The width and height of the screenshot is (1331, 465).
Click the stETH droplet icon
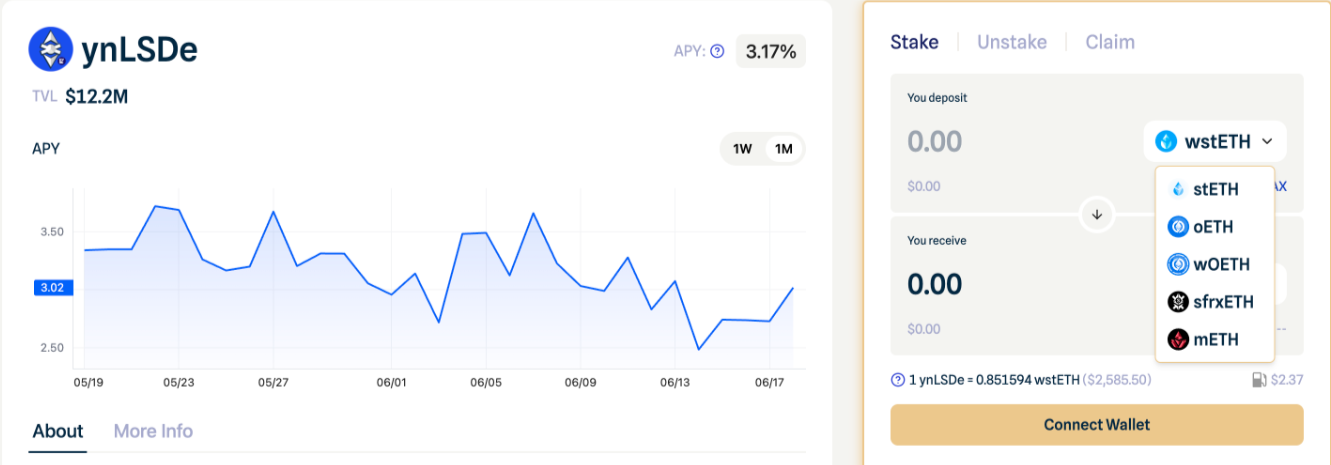click(x=1178, y=189)
